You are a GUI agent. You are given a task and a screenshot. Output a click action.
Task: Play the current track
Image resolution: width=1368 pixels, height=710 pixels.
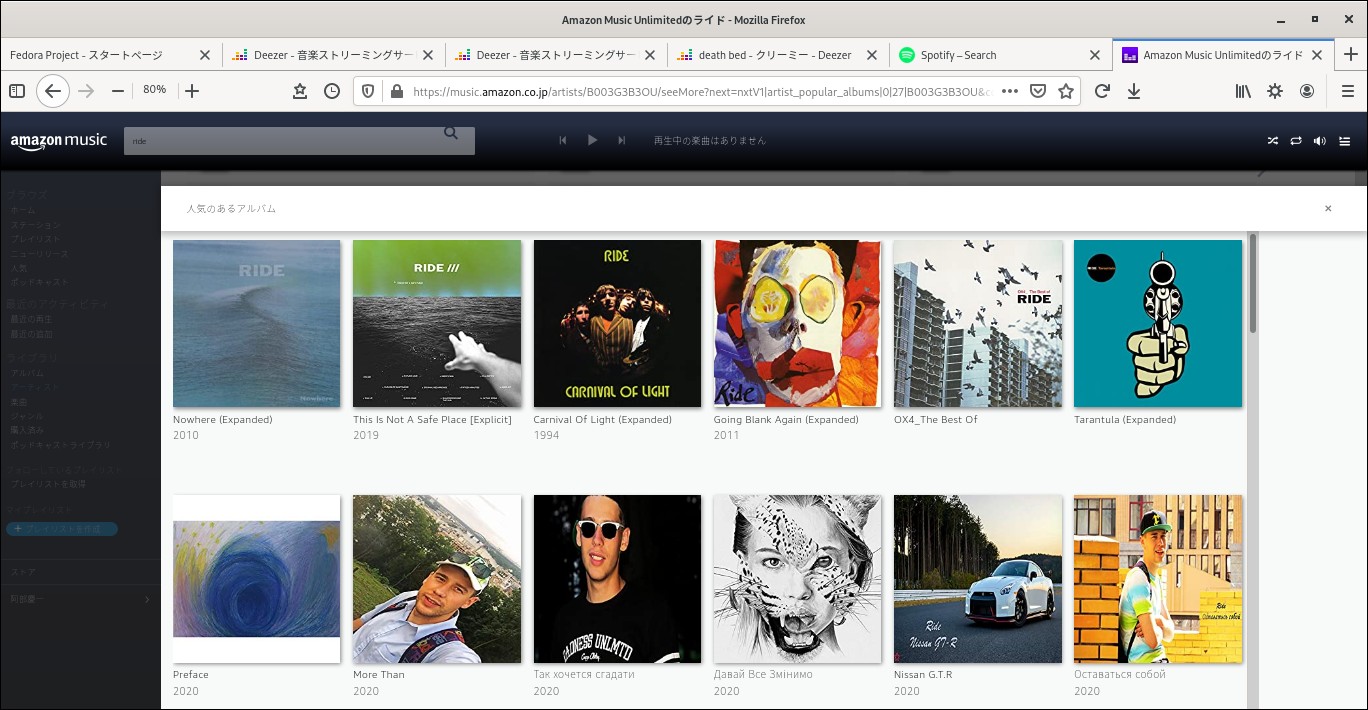pyautogui.click(x=592, y=141)
